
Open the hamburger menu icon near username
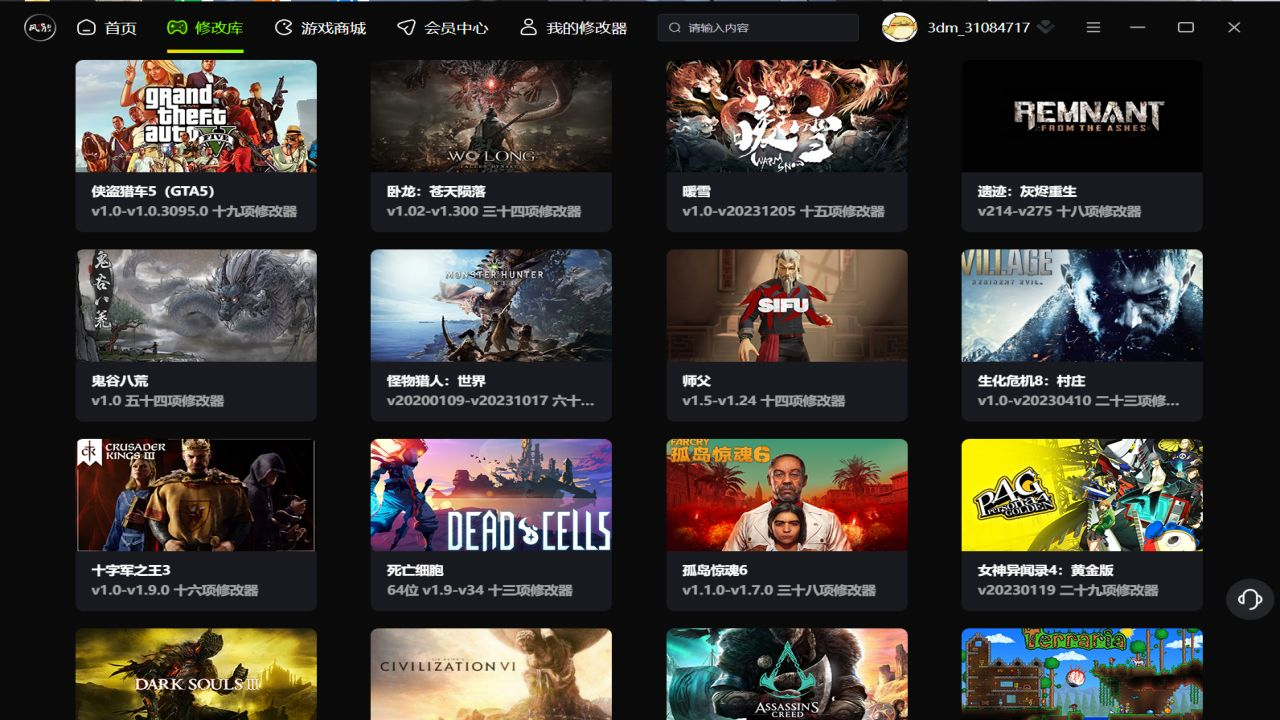[1093, 28]
